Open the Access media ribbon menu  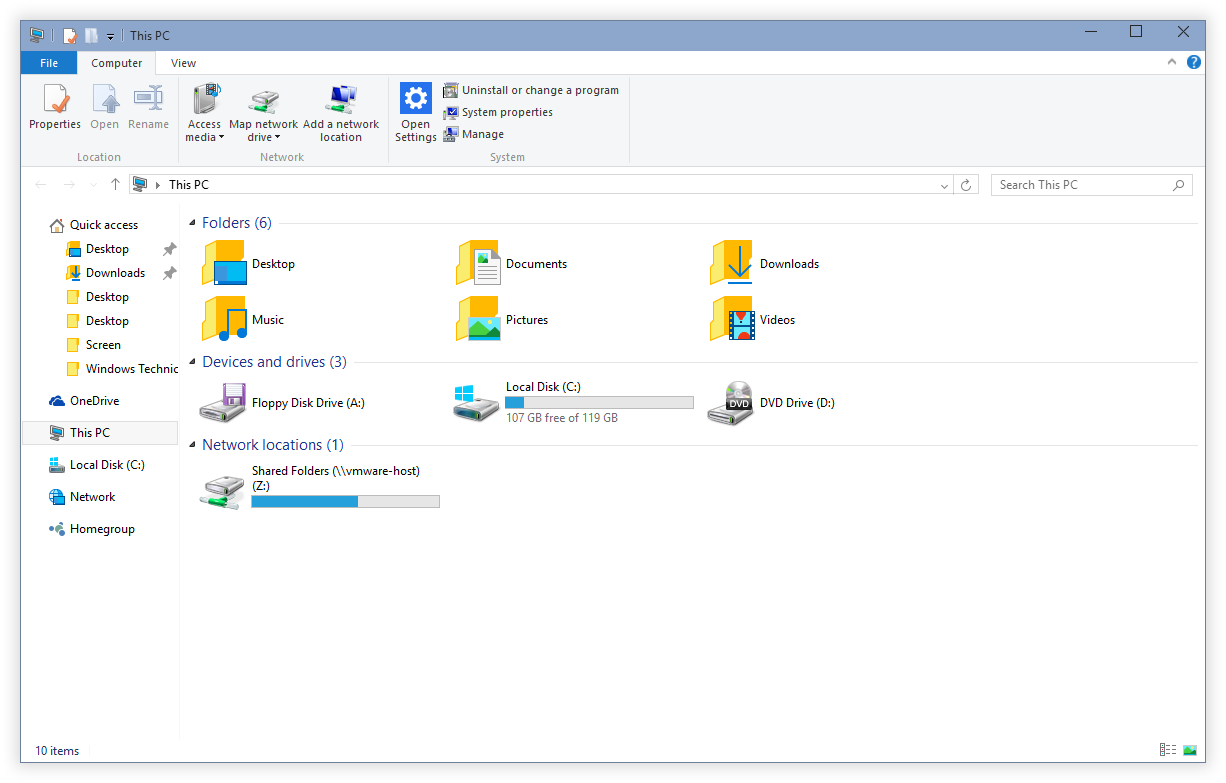[x=204, y=113]
